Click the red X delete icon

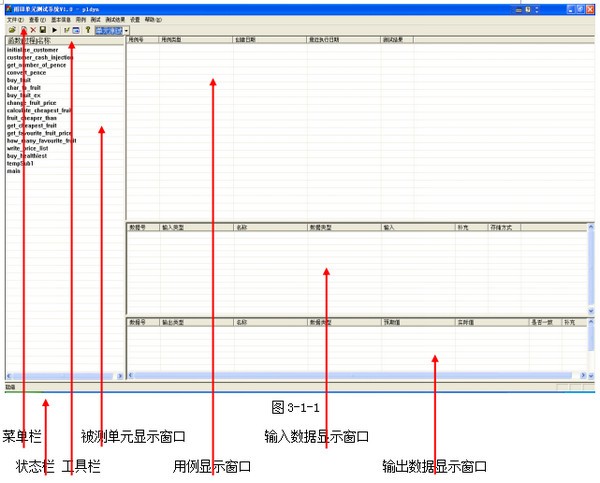pyautogui.click(x=32, y=30)
